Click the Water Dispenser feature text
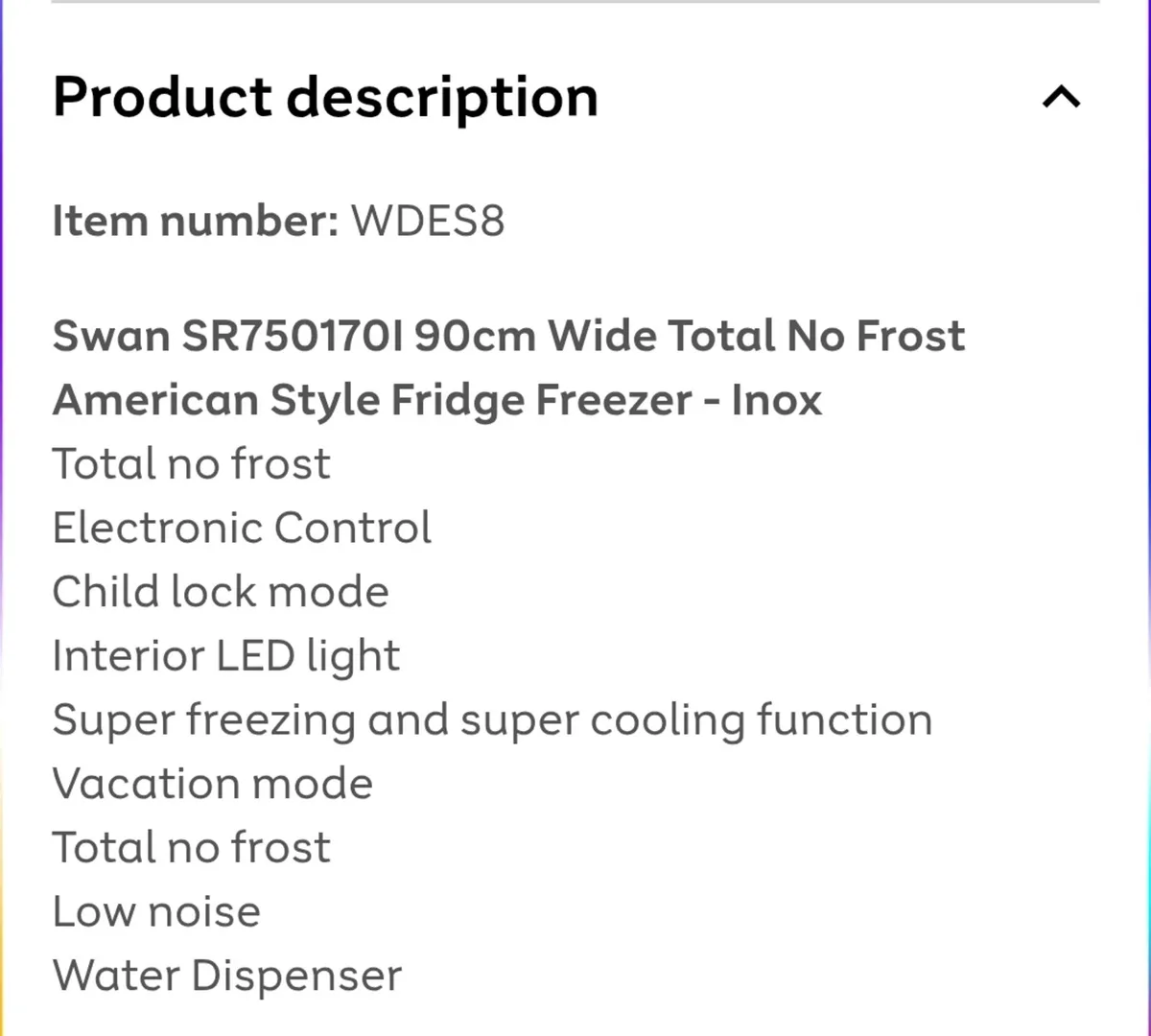Image resolution: width=1151 pixels, height=1036 pixels. coord(227,977)
